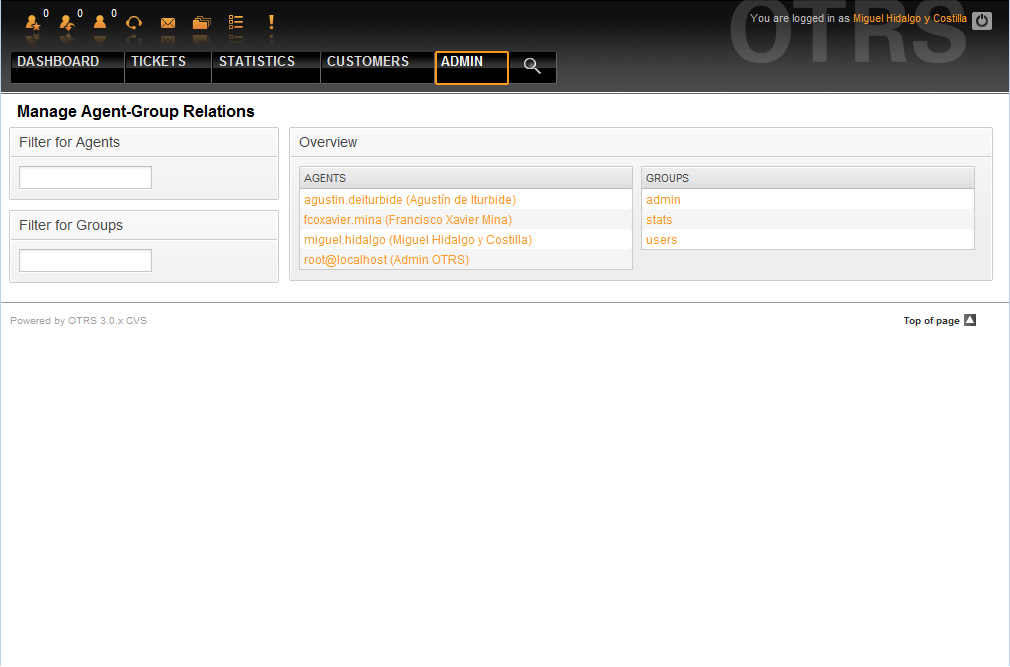Focus the Filter for Groups input box
This screenshot has height=667, width=1010.
coord(85,261)
